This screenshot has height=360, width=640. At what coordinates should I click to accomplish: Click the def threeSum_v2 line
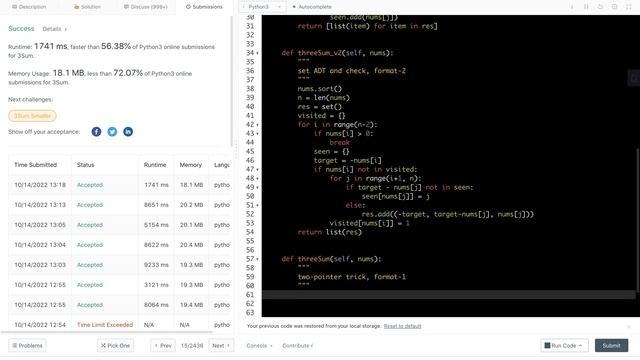[x=337, y=53]
